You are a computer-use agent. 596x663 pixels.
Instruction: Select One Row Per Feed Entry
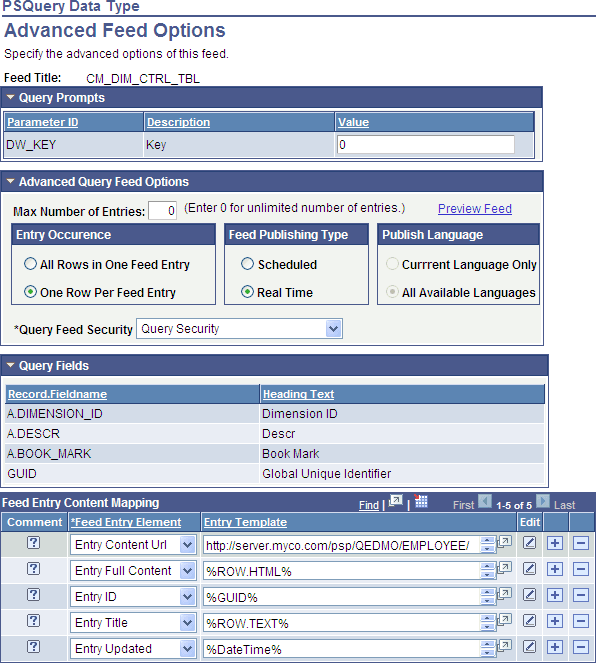tap(30, 292)
